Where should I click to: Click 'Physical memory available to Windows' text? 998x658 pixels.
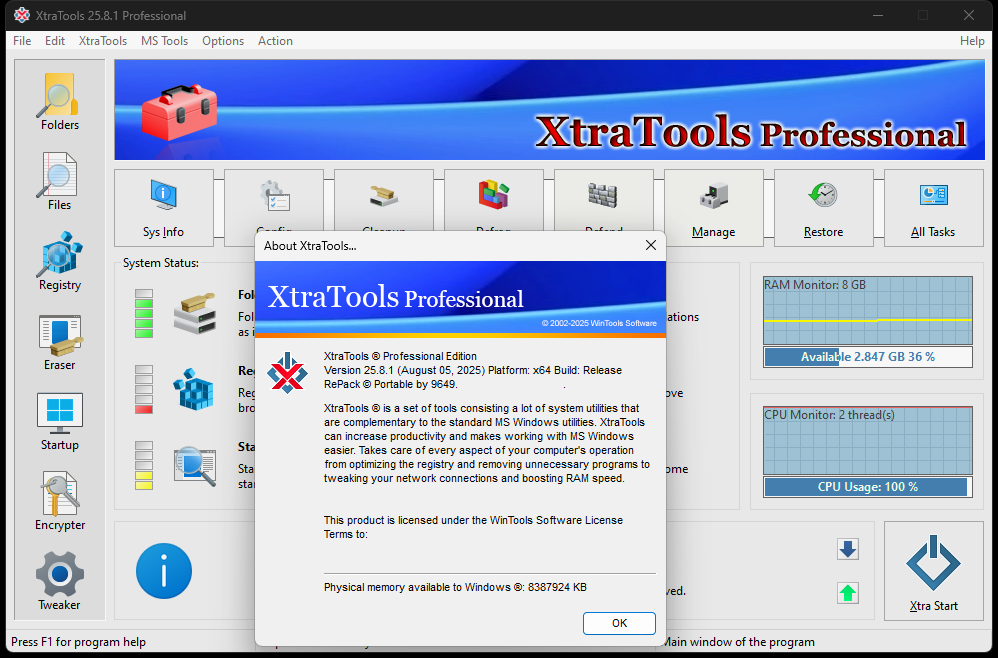click(x=455, y=587)
